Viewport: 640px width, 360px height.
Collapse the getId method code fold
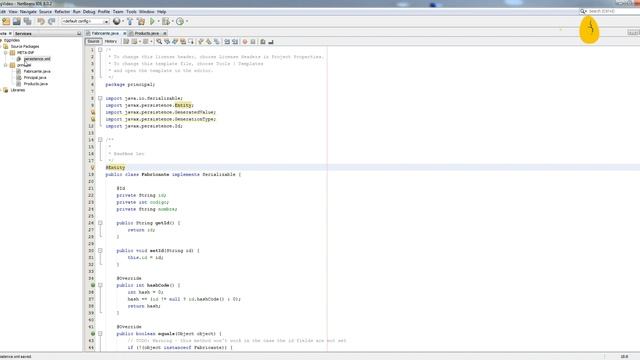click(100, 223)
